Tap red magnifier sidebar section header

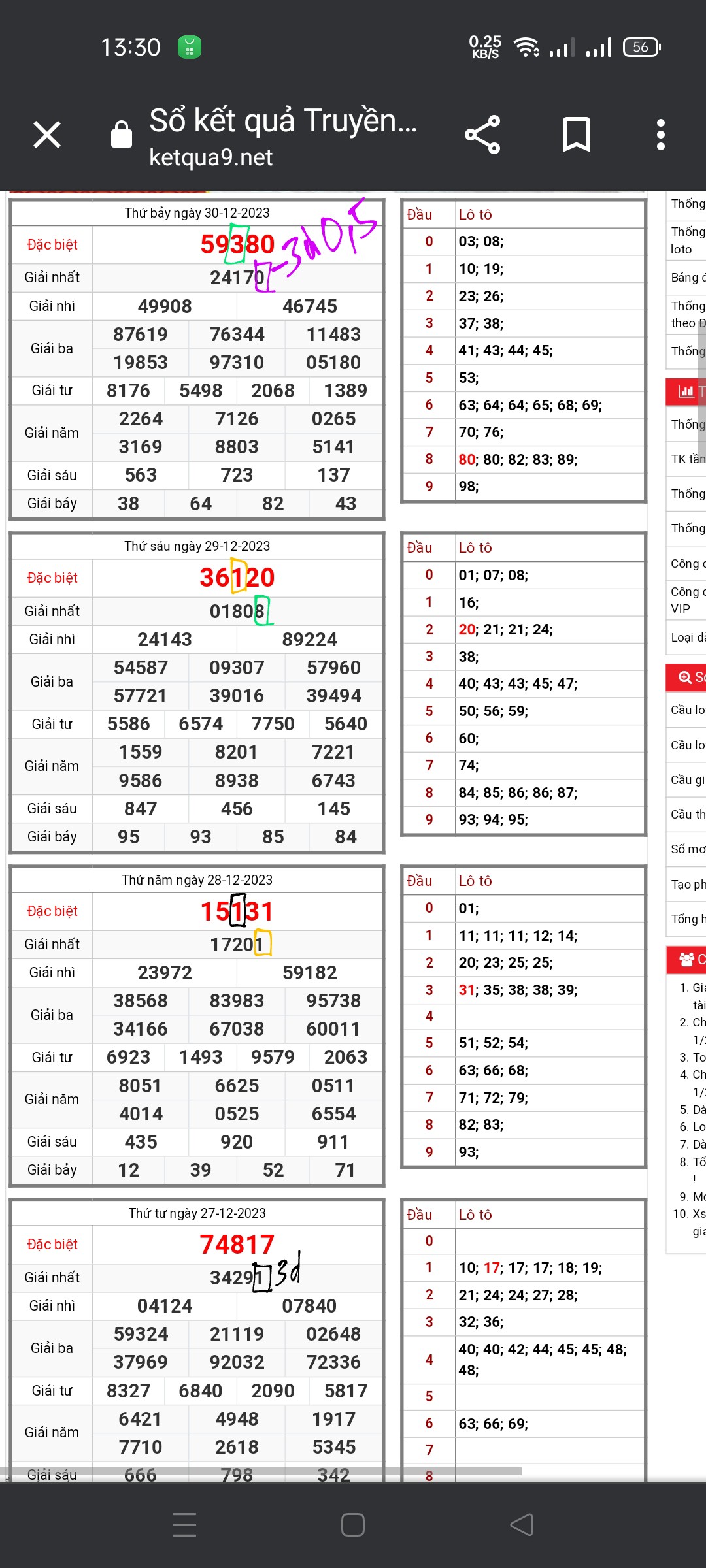(686, 678)
